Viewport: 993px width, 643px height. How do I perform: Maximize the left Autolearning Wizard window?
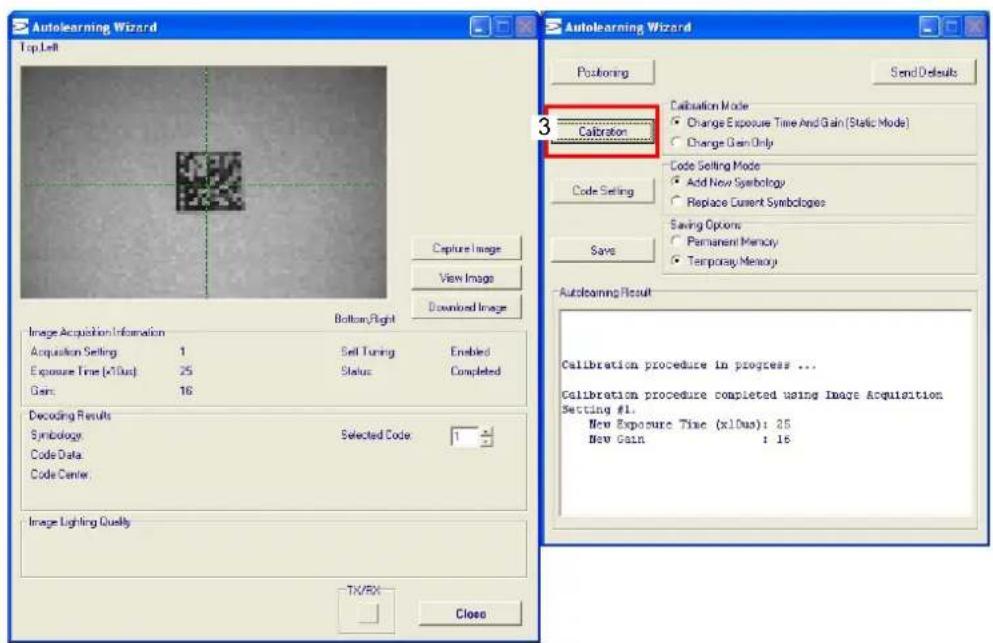(503, 27)
